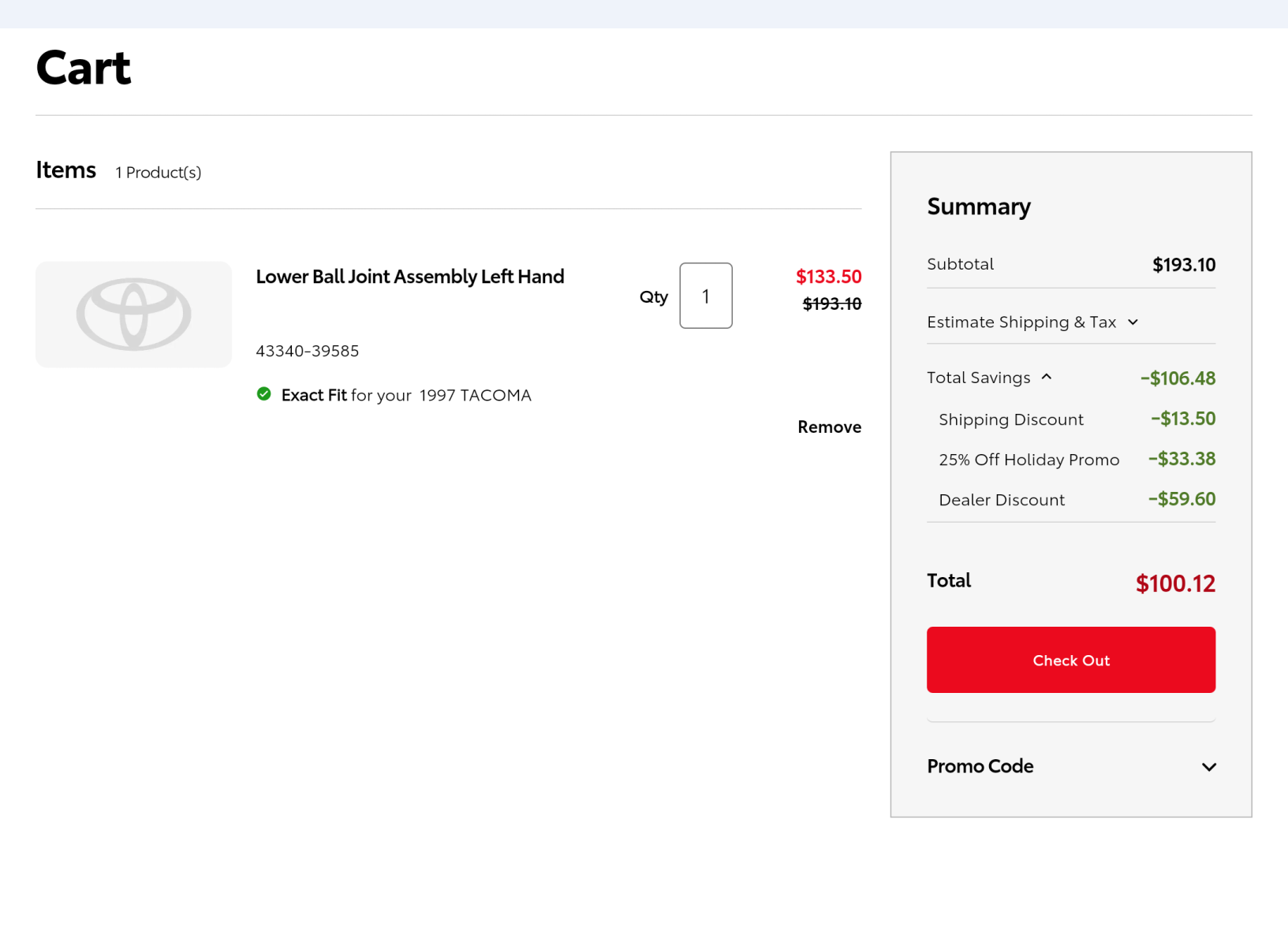Click the Promo Code label

coord(980,766)
